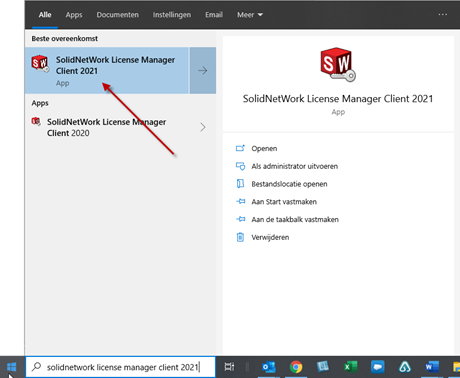
Task: Click in the taskbar search input field
Action: (x=120, y=367)
